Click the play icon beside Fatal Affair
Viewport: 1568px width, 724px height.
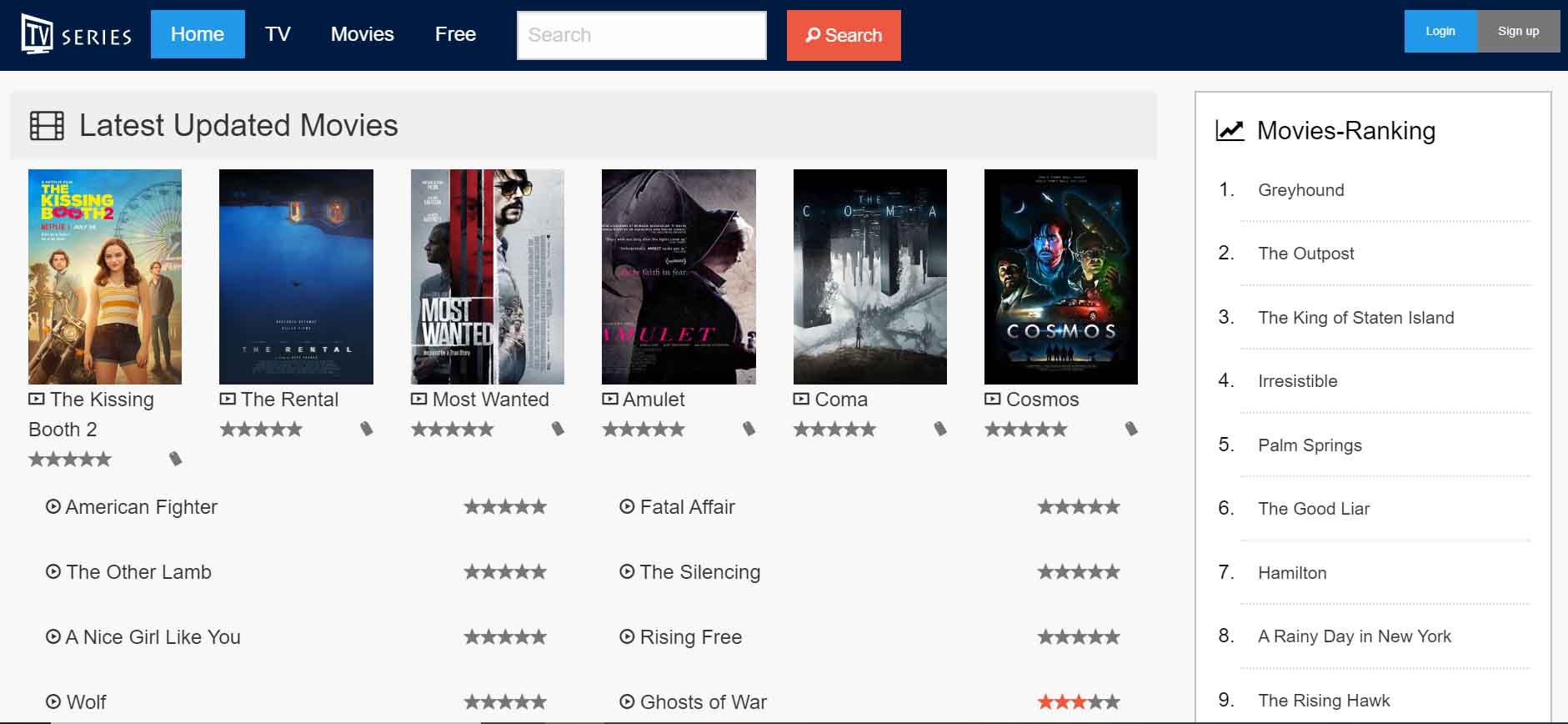point(627,506)
